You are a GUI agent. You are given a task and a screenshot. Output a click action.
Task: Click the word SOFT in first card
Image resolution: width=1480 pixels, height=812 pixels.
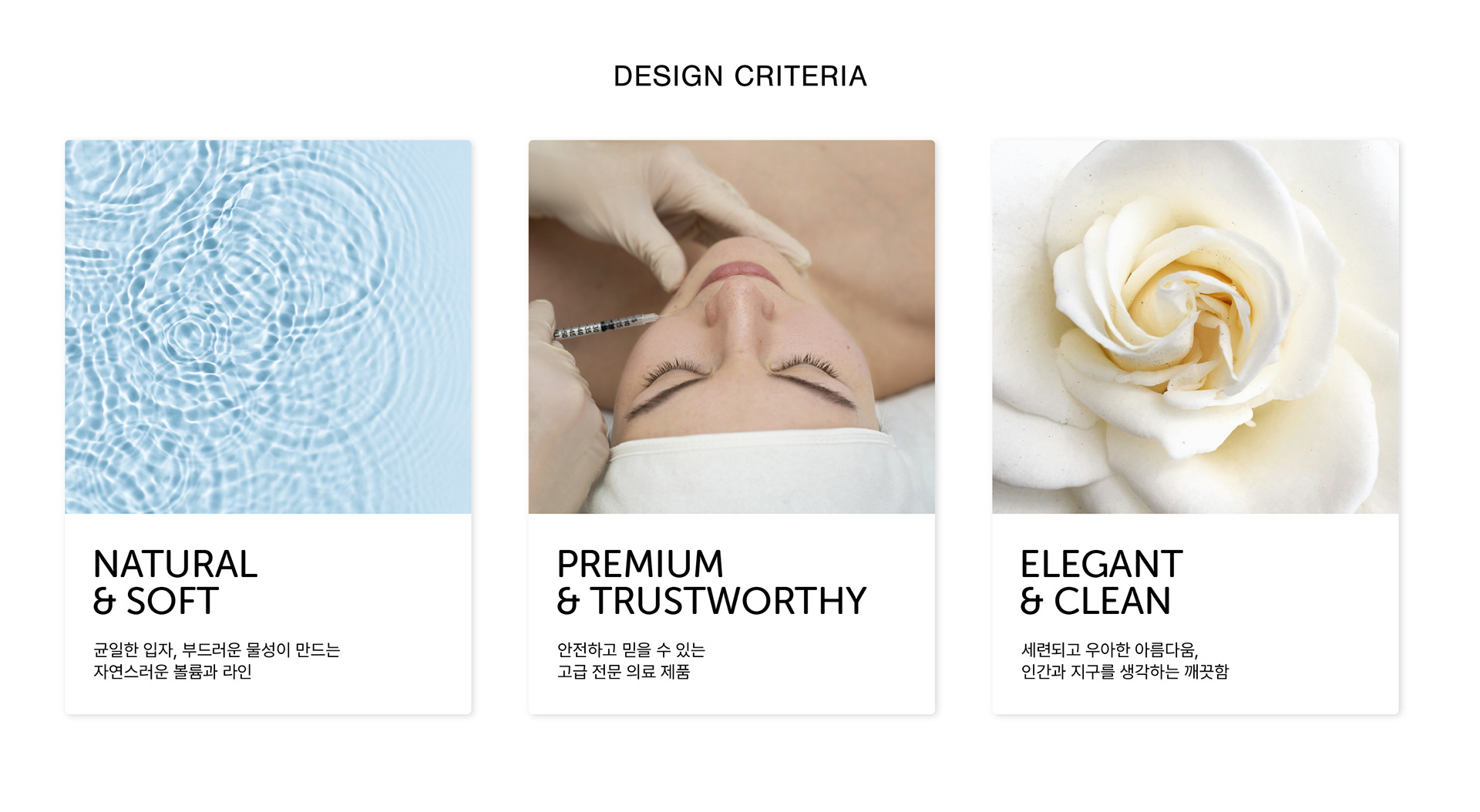coord(173,601)
